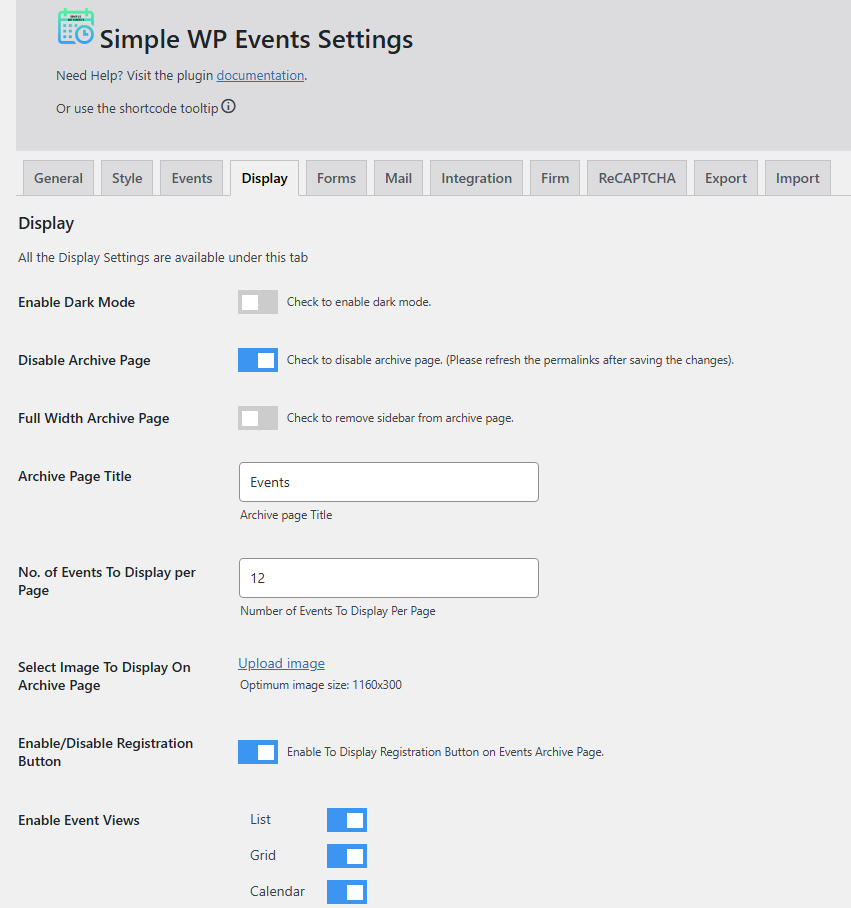
Task: Click the 'Simple WP Events Settings' heading
Action: [x=256, y=39]
